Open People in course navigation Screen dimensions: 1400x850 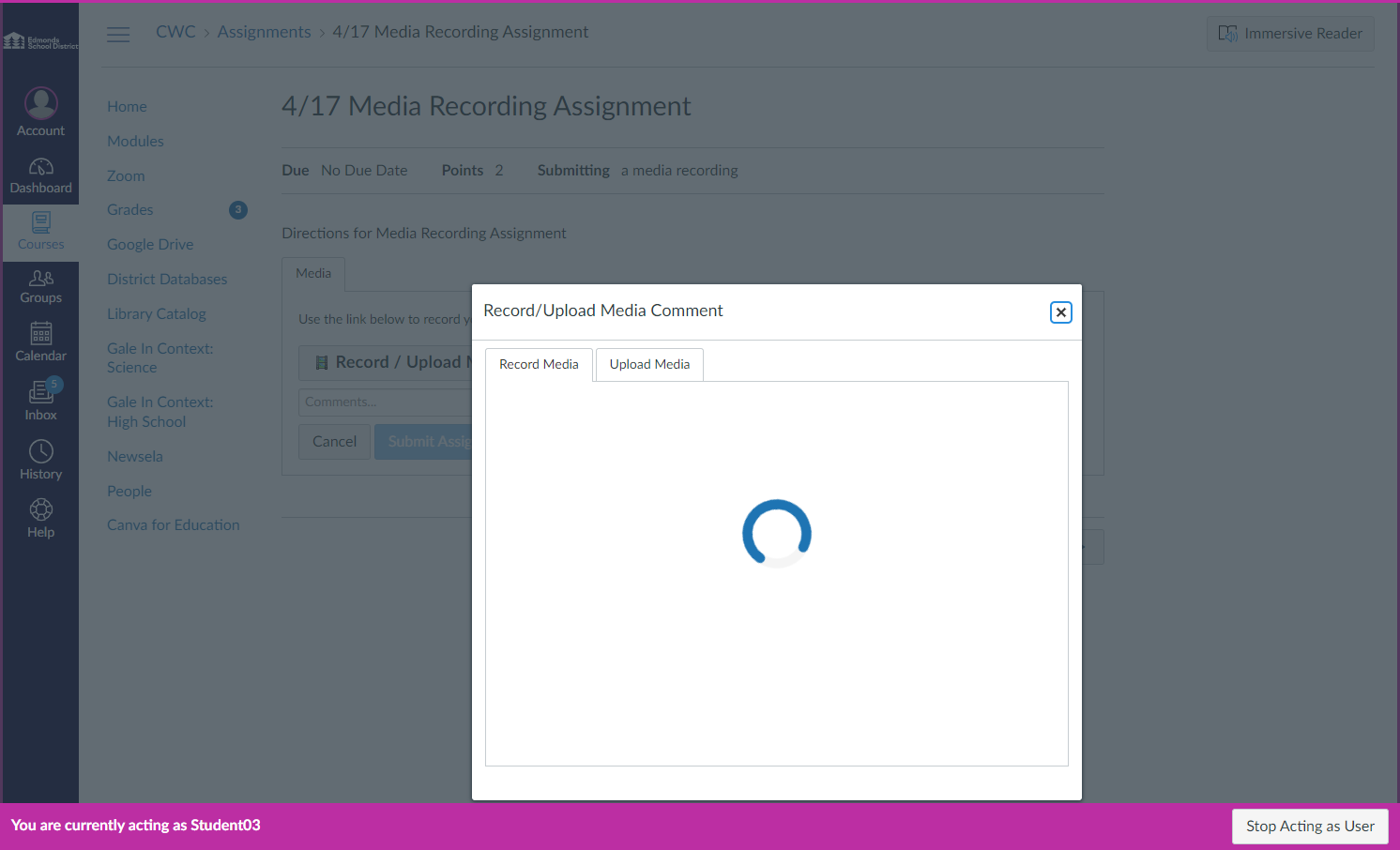tap(129, 492)
